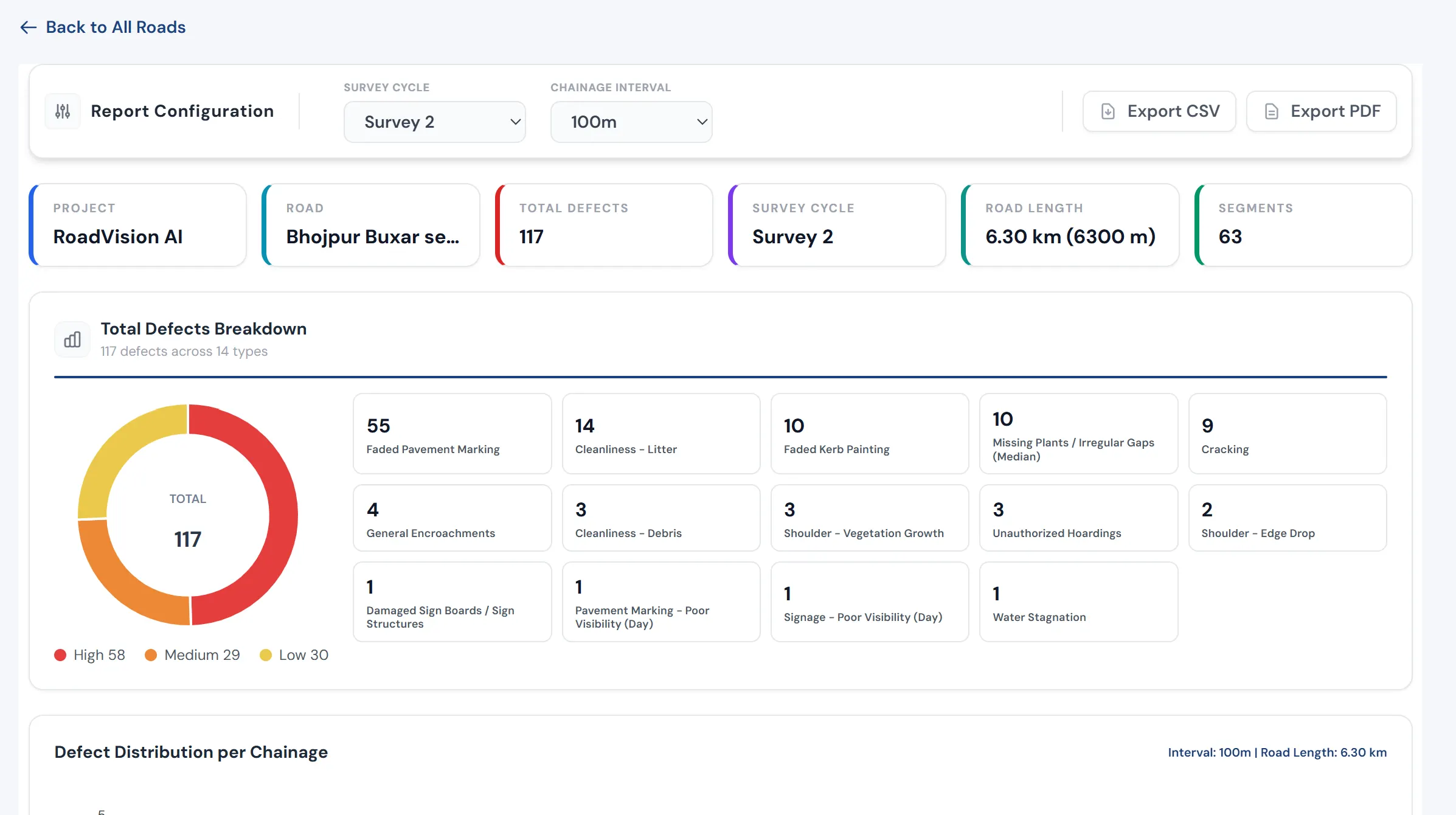Screen dimensions: 1456x815
Task: Select the Signage - Poor Visibility tile
Action: (x=870, y=602)
